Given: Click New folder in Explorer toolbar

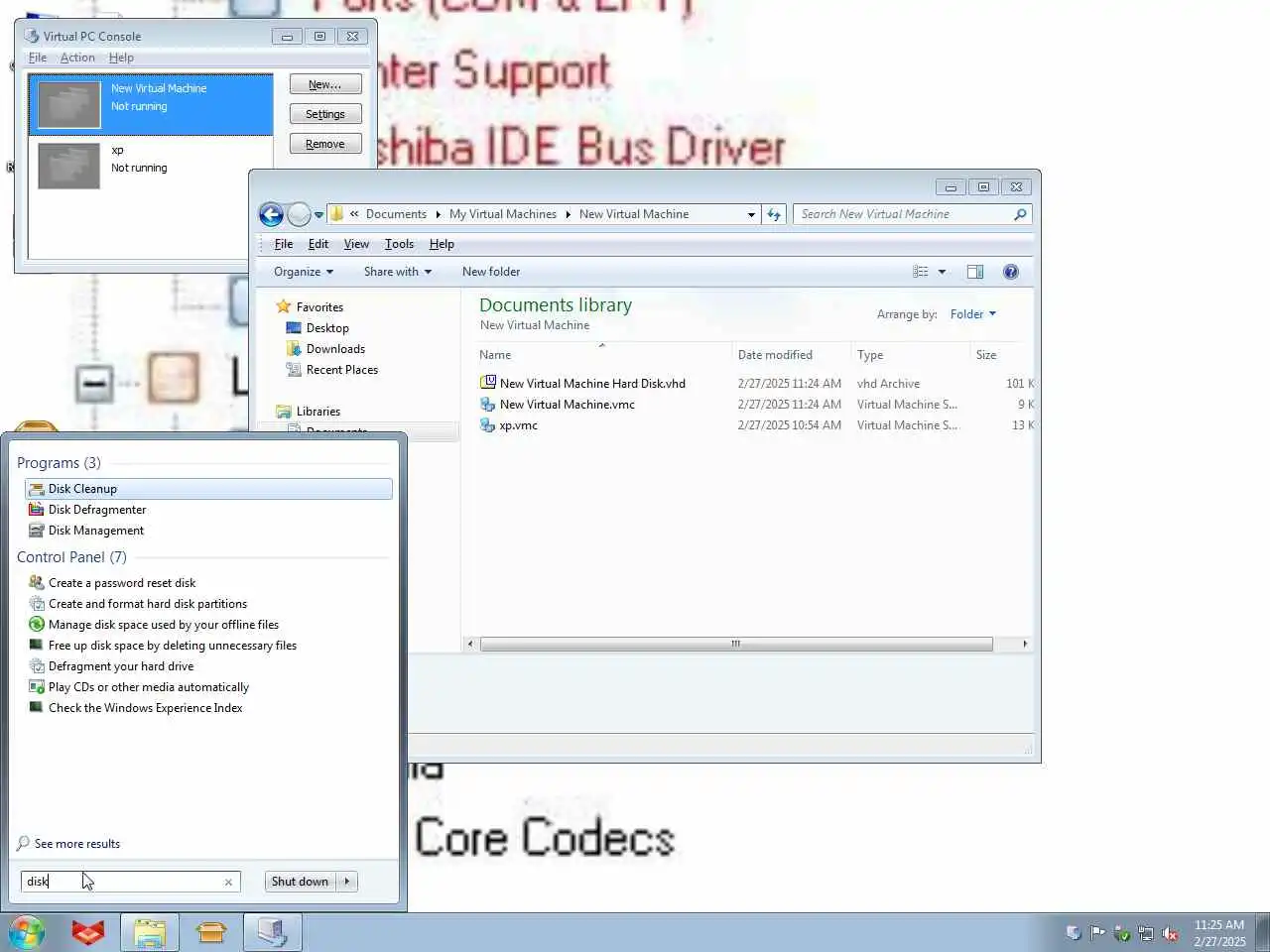Looking at the screenshot, I should (x=491, y=272).
